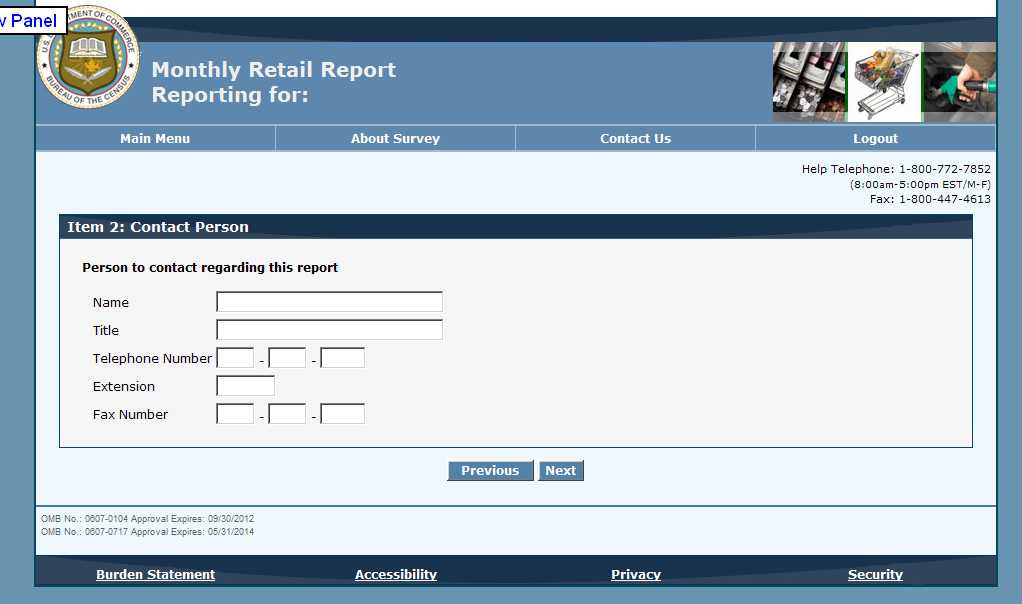Click the Telephone Number middle three-digit box

coord(287,358)
